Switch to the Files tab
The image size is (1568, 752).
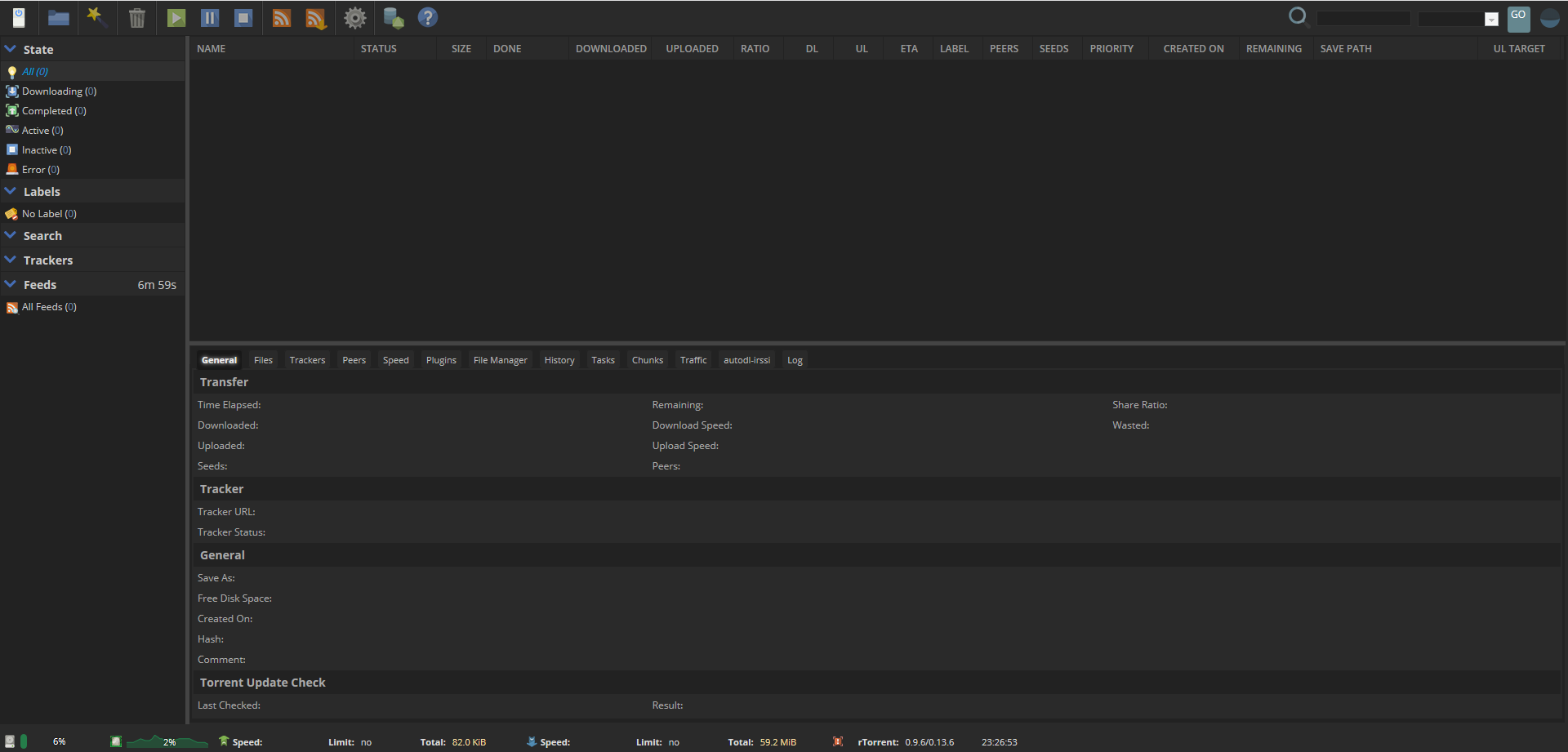tap(263, 360)
